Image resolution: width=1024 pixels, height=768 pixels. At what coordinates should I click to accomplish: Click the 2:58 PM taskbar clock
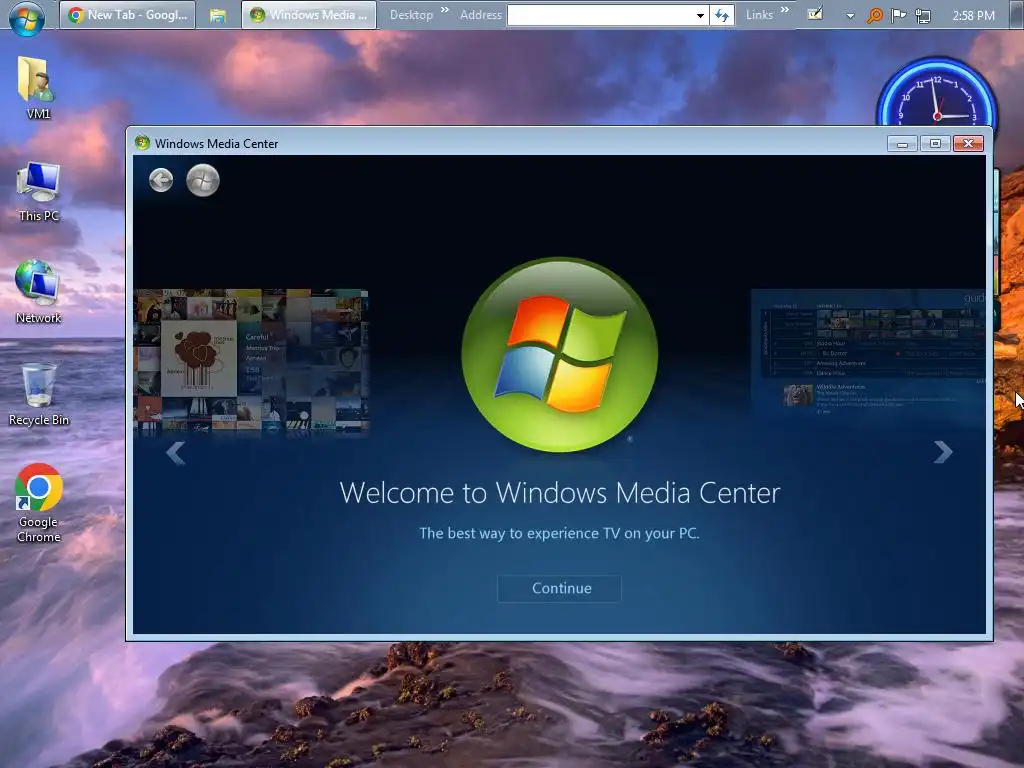tap(973, 15)
